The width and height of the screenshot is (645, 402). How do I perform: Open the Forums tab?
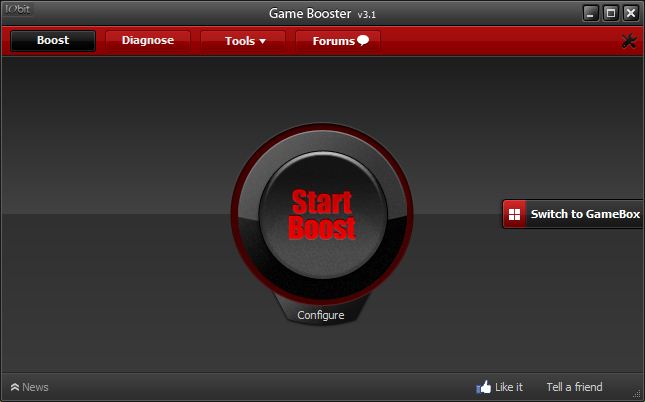tap(338, 41)
